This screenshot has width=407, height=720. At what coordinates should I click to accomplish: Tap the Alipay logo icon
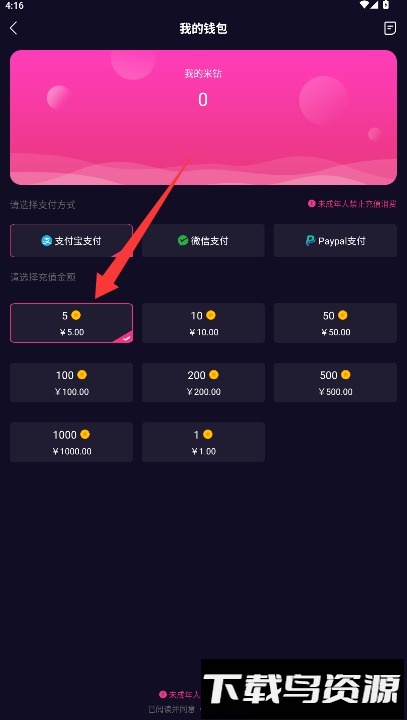tap(46, 240)
